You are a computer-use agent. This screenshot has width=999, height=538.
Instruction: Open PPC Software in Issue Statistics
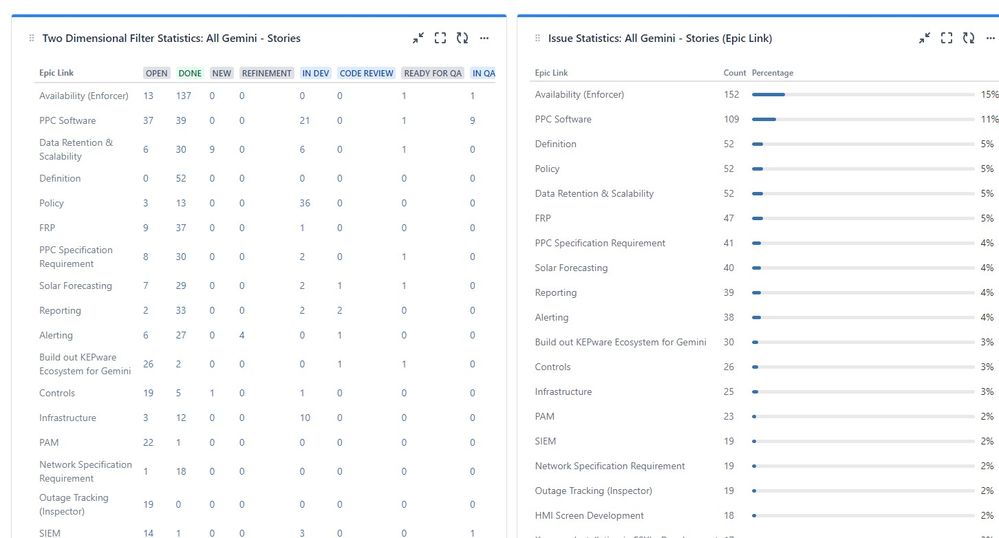563,119
